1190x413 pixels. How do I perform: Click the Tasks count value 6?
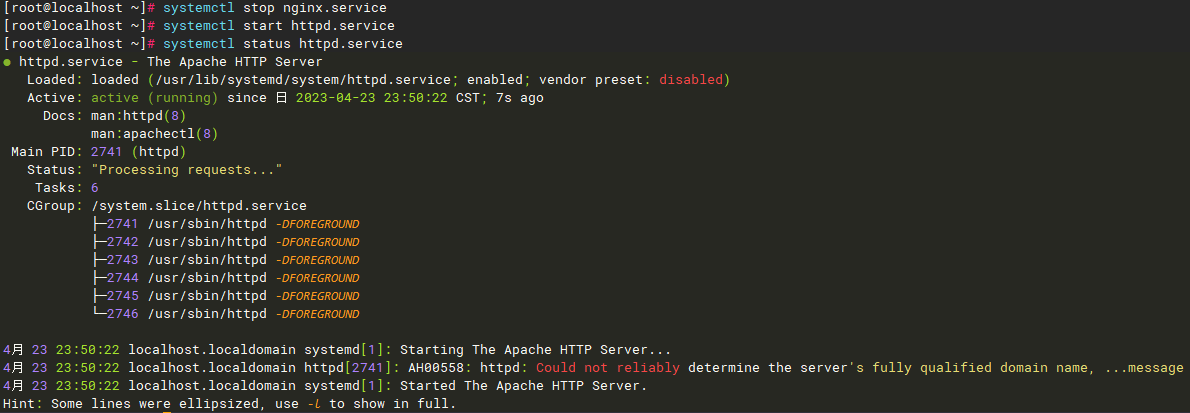click(x=95, y=188)
